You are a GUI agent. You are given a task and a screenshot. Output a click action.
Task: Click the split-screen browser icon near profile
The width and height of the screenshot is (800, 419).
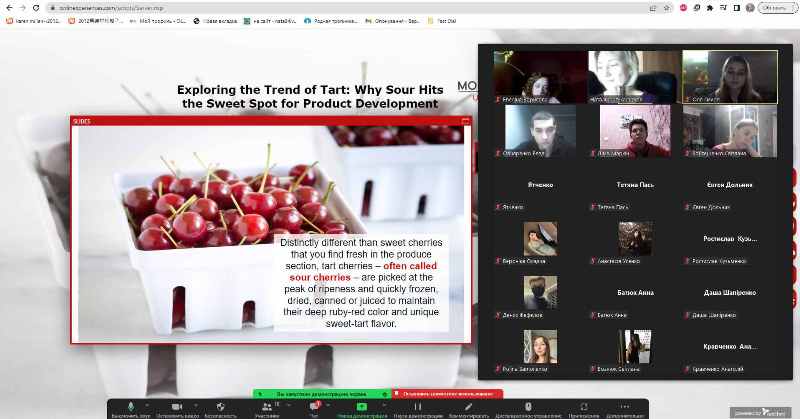tap(737, 8)
